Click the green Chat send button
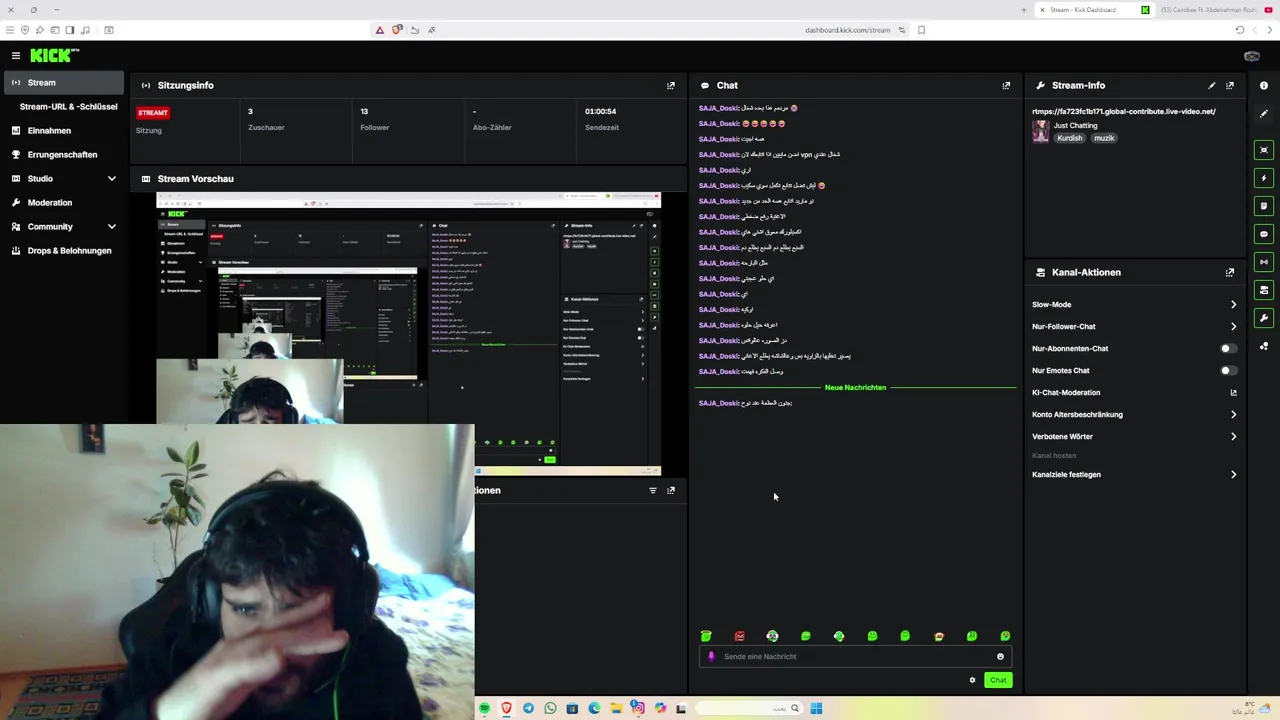Viewport: 1280px width, 720px height. click(x=998, y=680)
